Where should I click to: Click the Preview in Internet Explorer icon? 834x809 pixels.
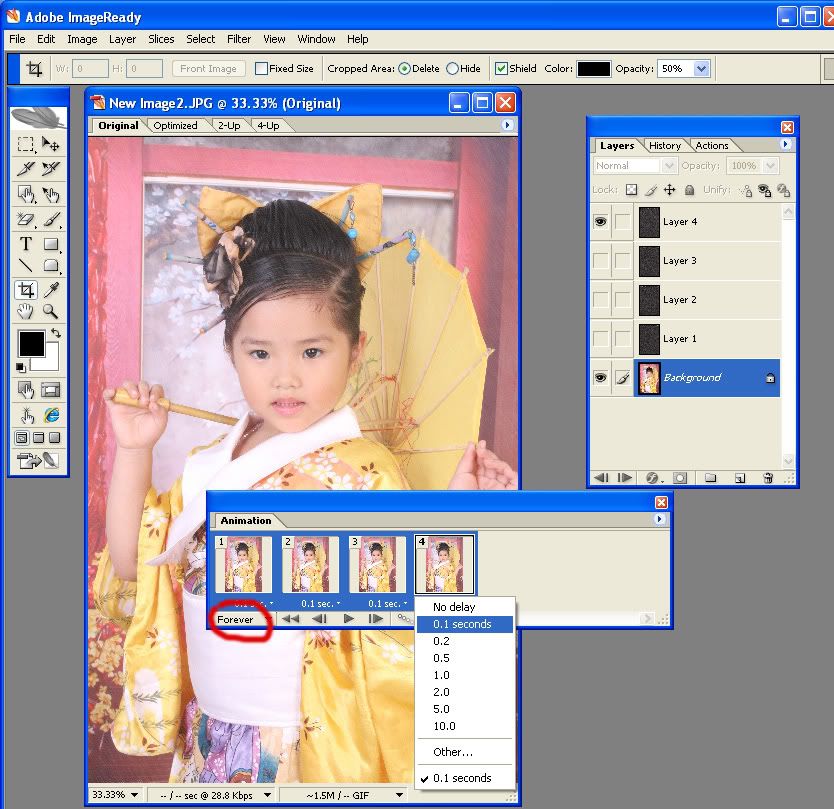point(51,415)
